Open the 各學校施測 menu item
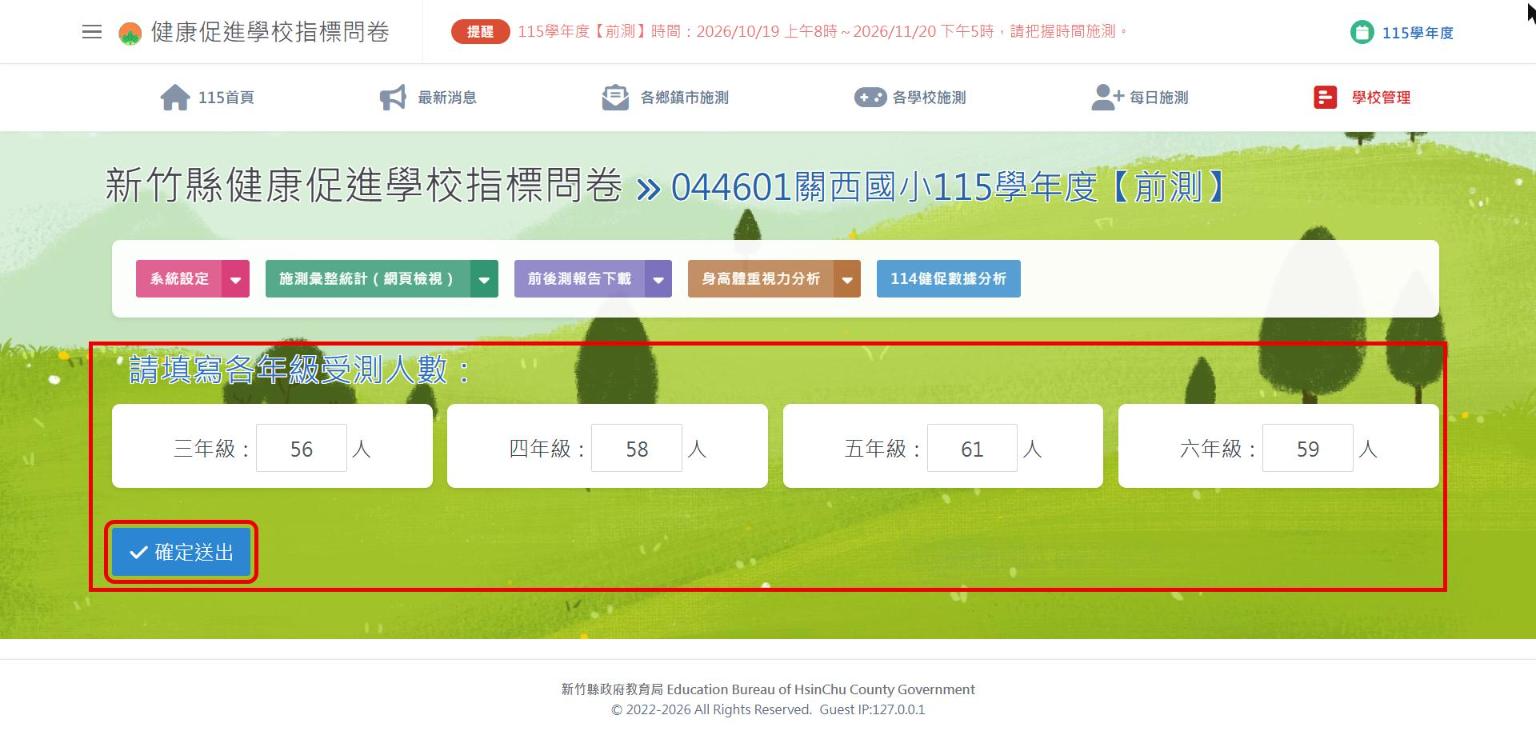 910,97
